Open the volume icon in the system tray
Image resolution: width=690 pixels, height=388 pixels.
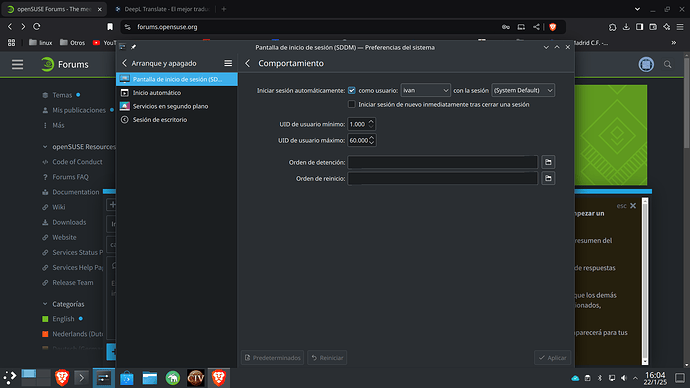tap(624, 378)
